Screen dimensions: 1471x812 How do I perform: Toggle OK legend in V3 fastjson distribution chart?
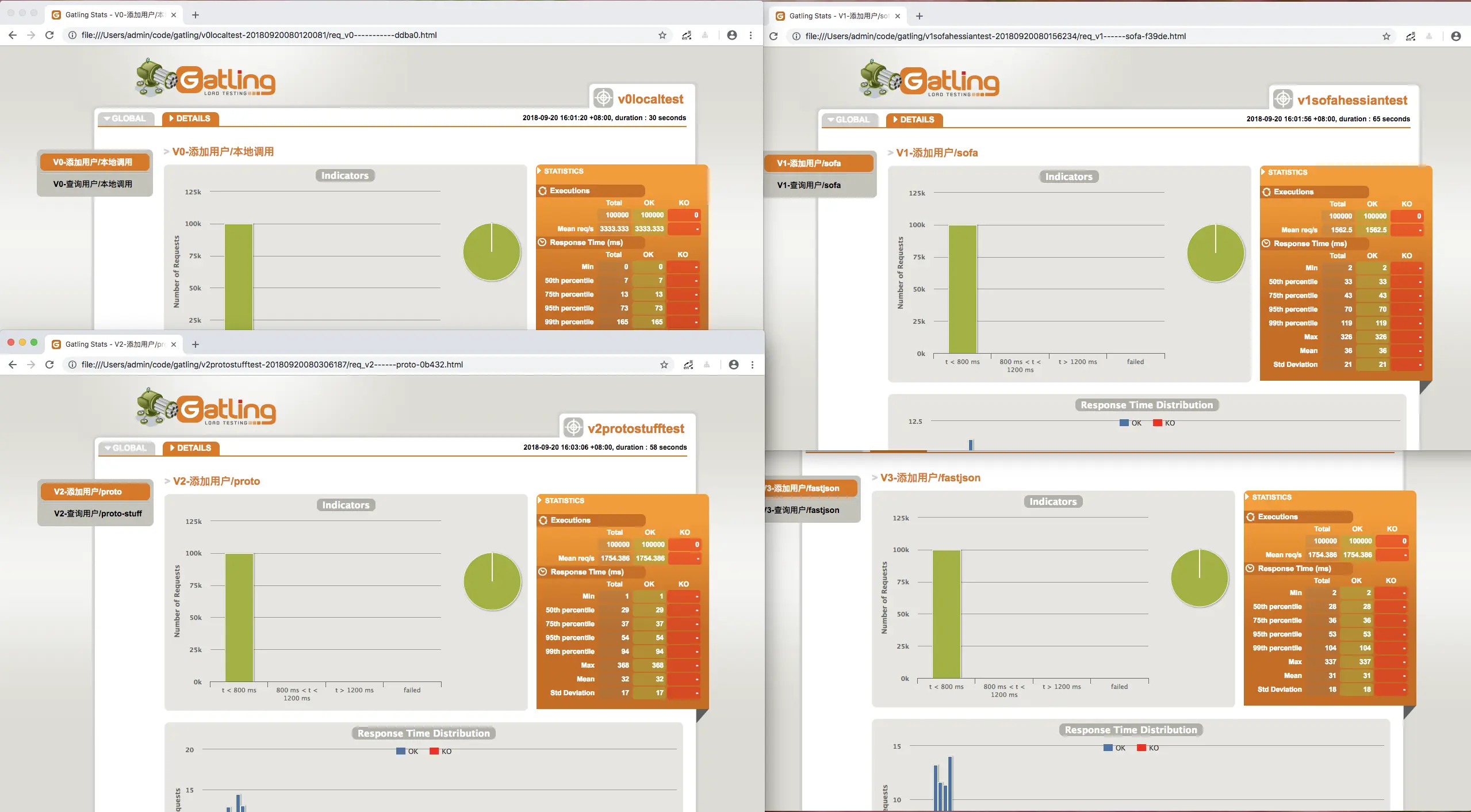point(1114,748)
